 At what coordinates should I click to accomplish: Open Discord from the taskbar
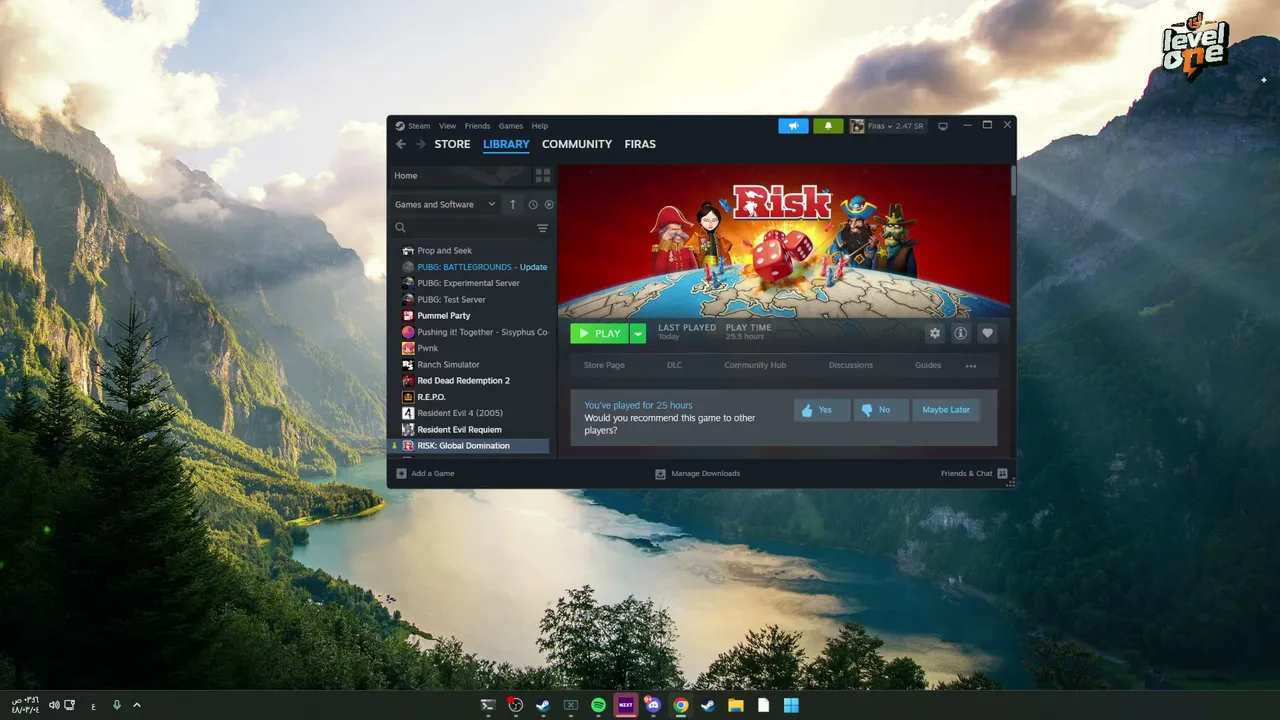(653, 705)
